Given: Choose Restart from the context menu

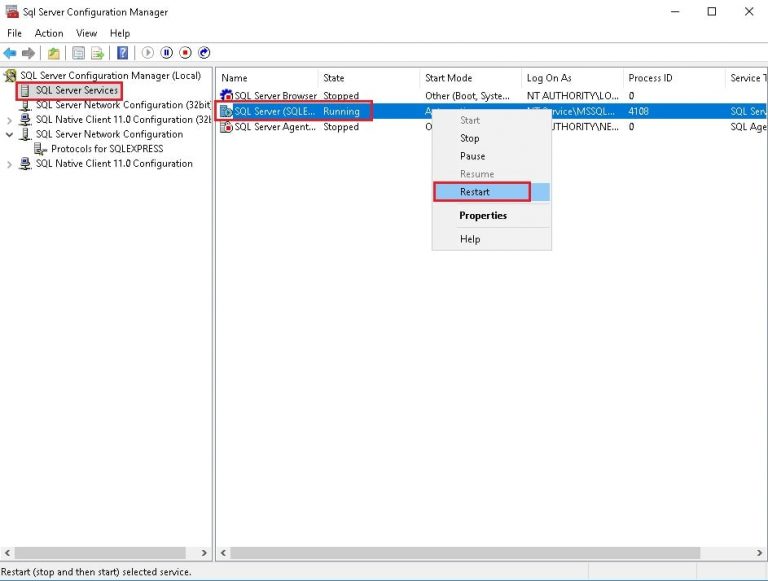Looking at the screenshot, I should point(475,192).
